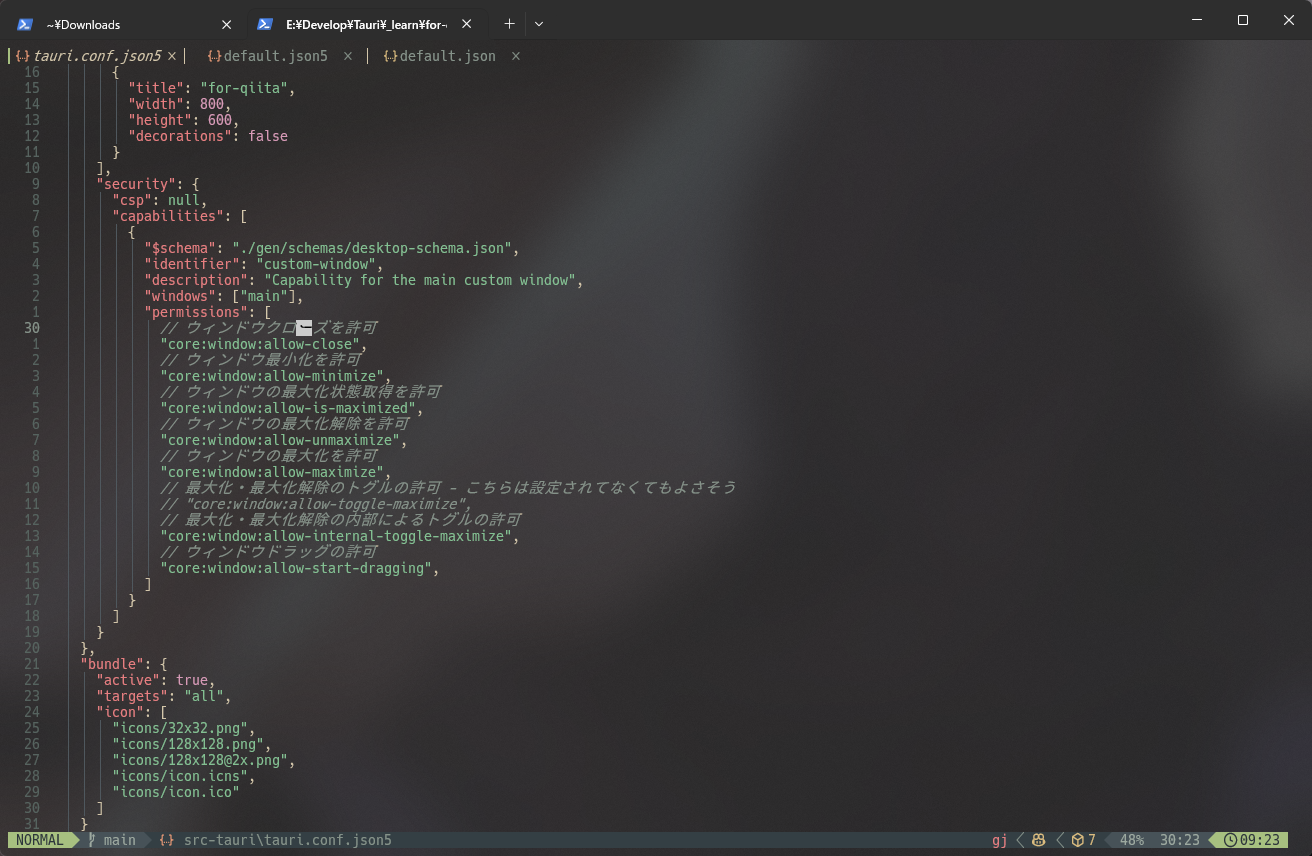Click the package box icon beside 7
The width and height of the screenshot is (1312, 856).
coord(1078,840)
